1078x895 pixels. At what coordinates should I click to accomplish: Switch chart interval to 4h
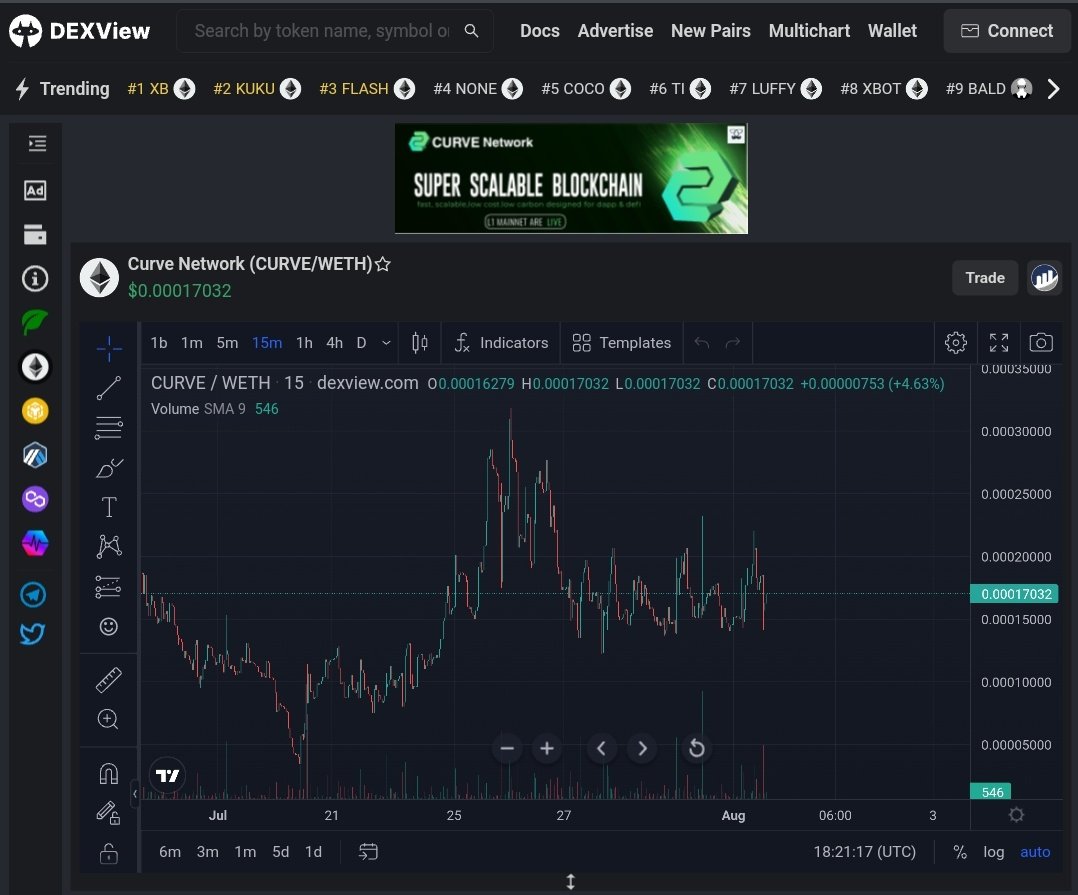(x=334, y=342)
